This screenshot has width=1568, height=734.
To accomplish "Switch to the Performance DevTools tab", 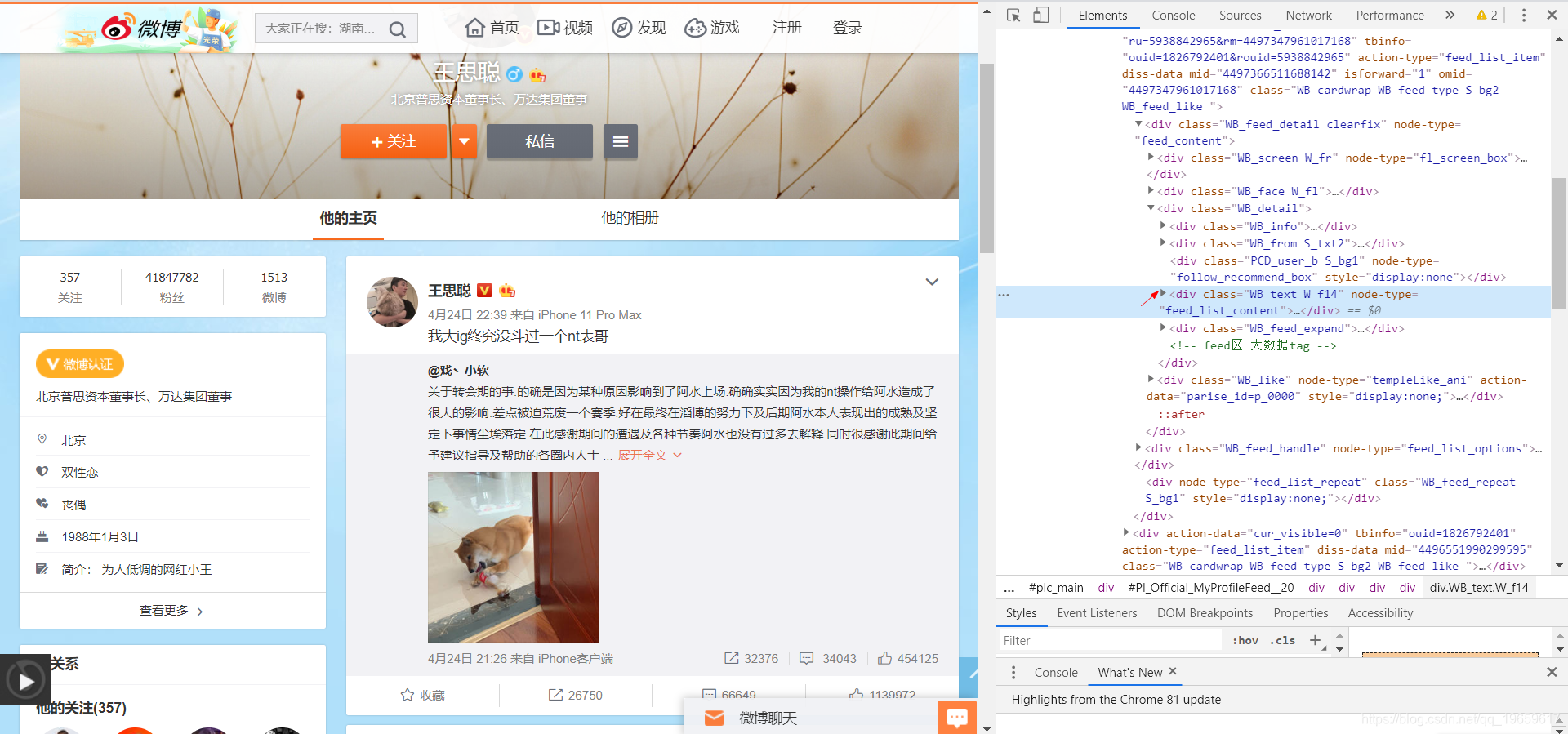I will (1390, 15).
